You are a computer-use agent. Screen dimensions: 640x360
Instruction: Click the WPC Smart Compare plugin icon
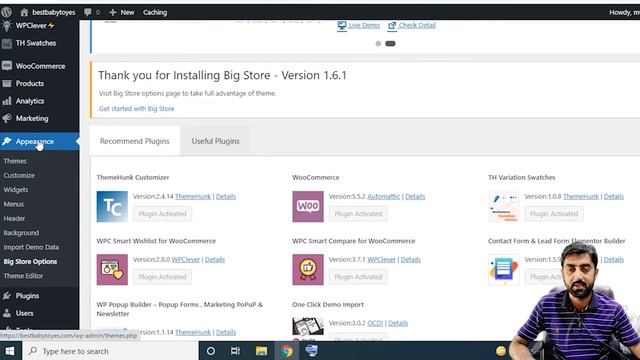[x=308, y=269]
